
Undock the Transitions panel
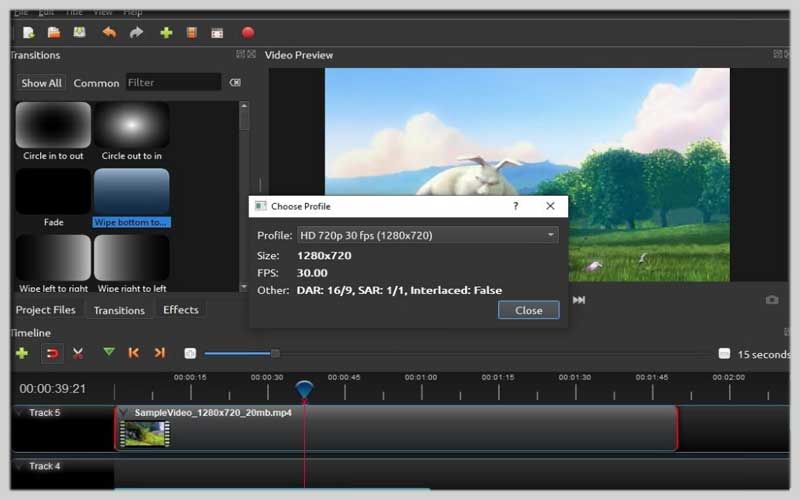(x=240, y=54)
